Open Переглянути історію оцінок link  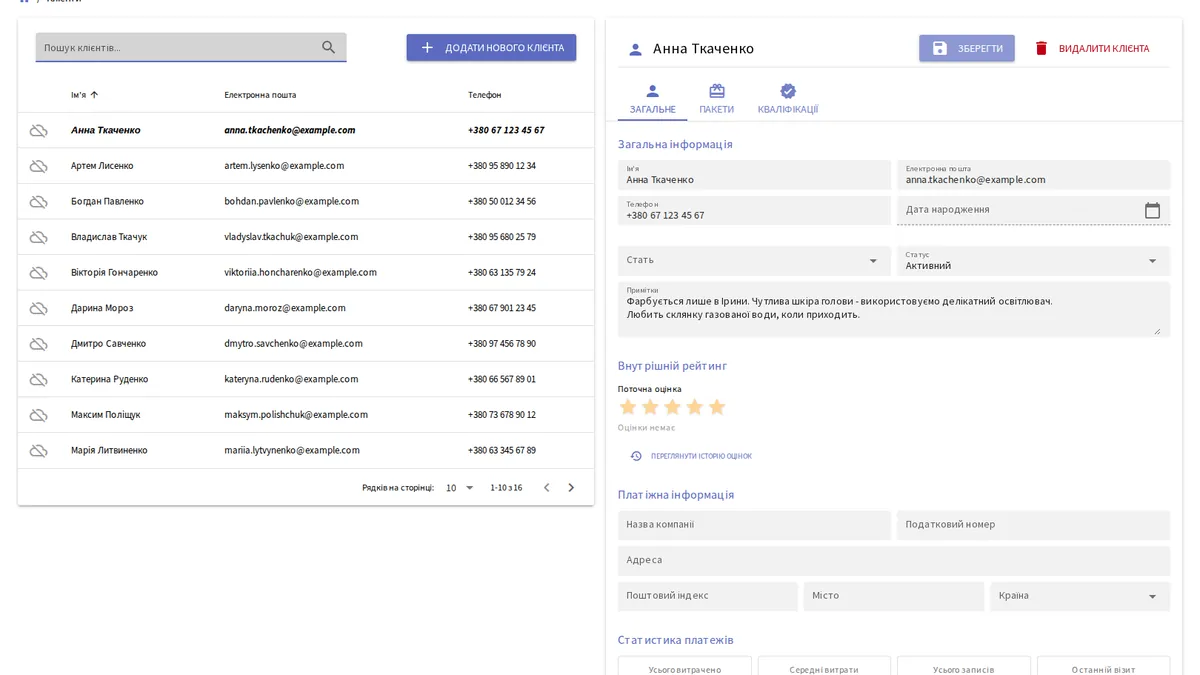click(x=691, y=456)
